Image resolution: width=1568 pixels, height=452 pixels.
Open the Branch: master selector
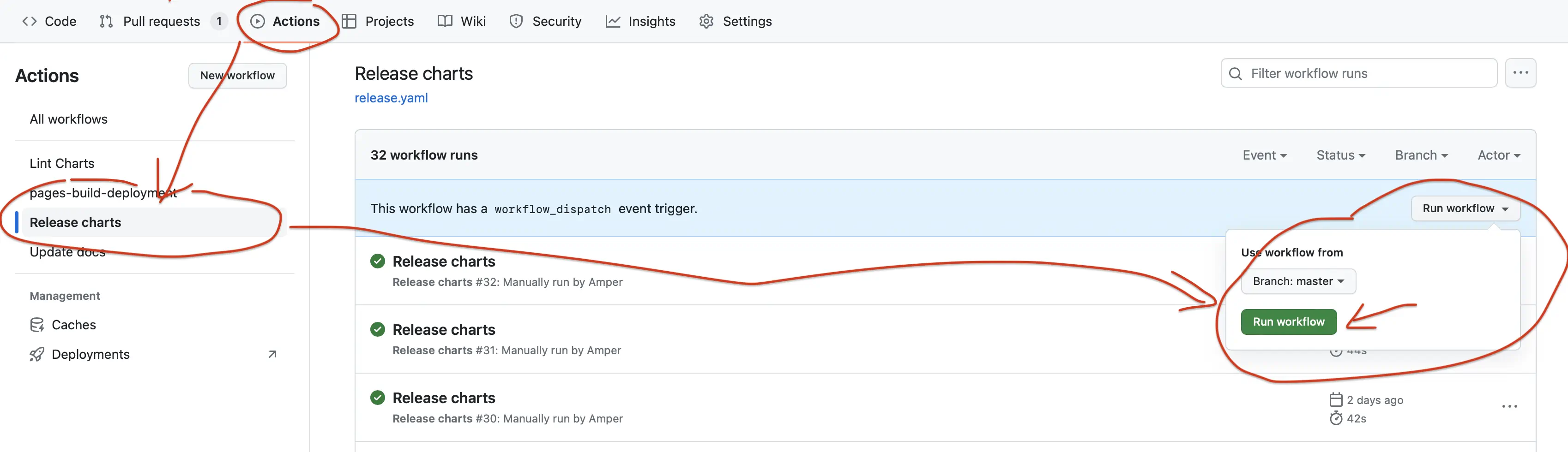point(1298,281)
